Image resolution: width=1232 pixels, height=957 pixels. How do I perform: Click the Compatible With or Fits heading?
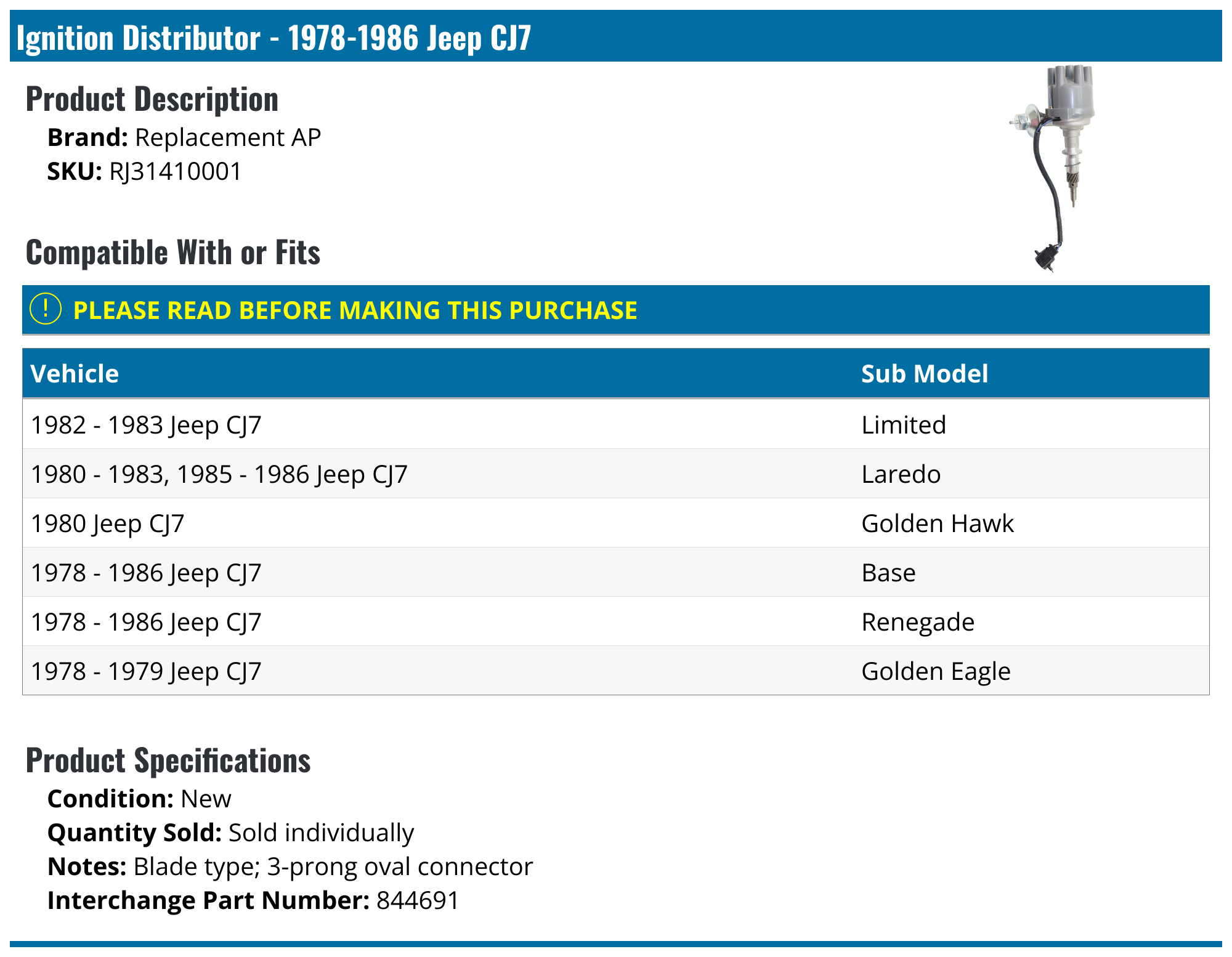pyautogui.click(x=173, y=252)
